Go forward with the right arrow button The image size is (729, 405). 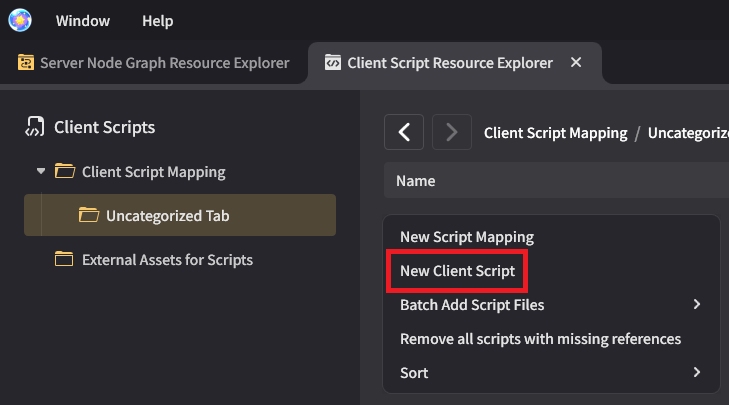click(451, 132)
